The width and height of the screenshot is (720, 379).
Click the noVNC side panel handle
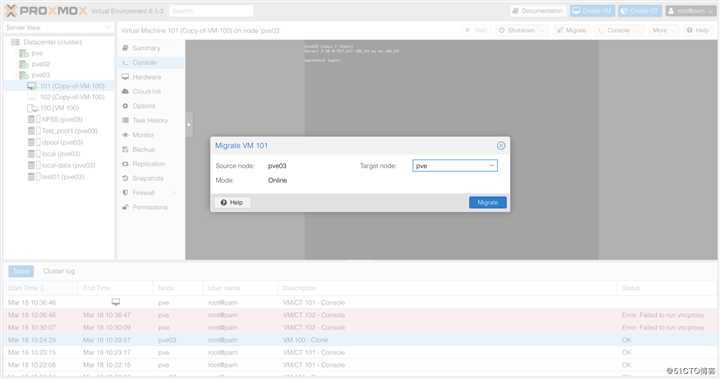click(189, 124)
